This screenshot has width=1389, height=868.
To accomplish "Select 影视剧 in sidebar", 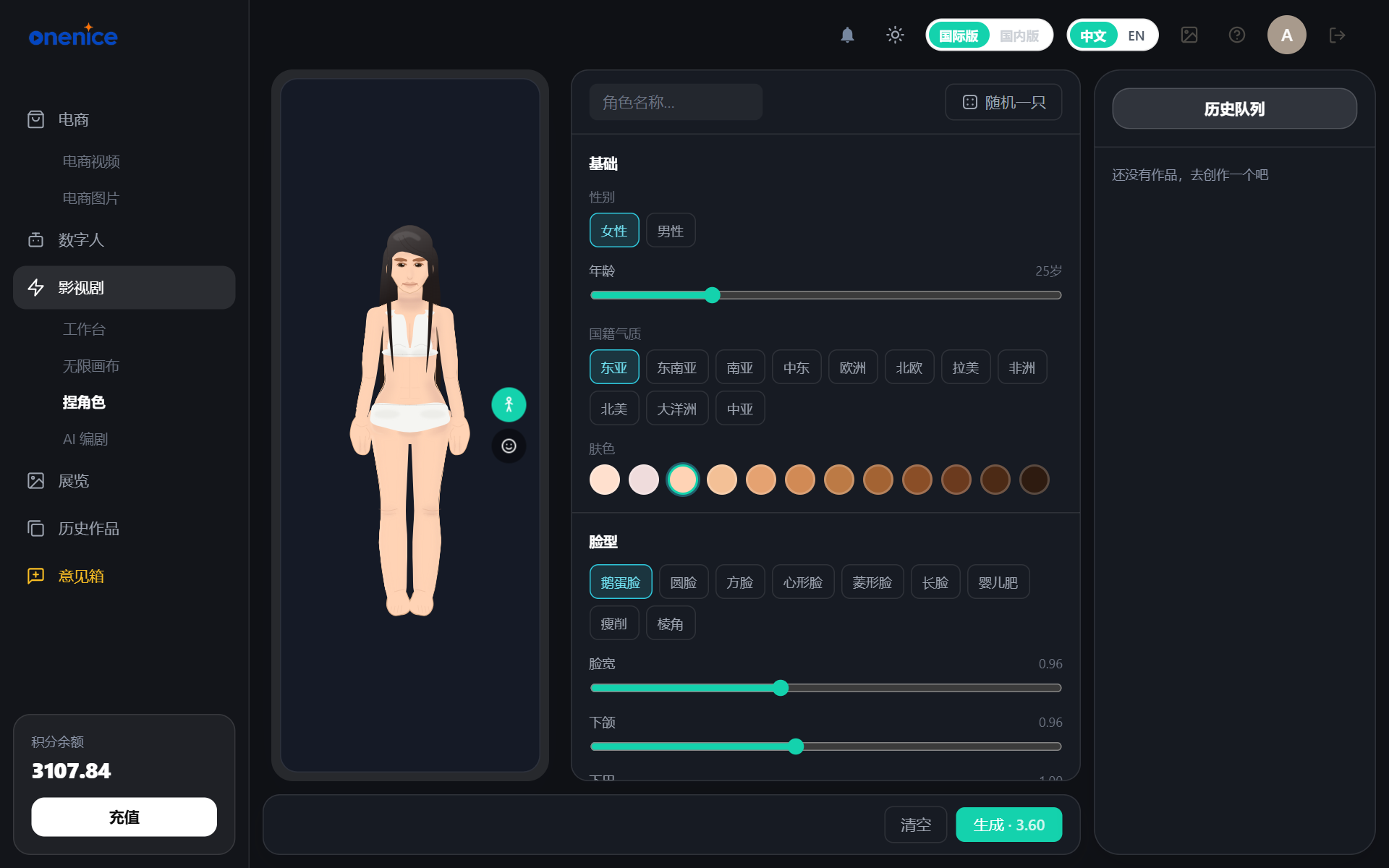I will [124, 287].
